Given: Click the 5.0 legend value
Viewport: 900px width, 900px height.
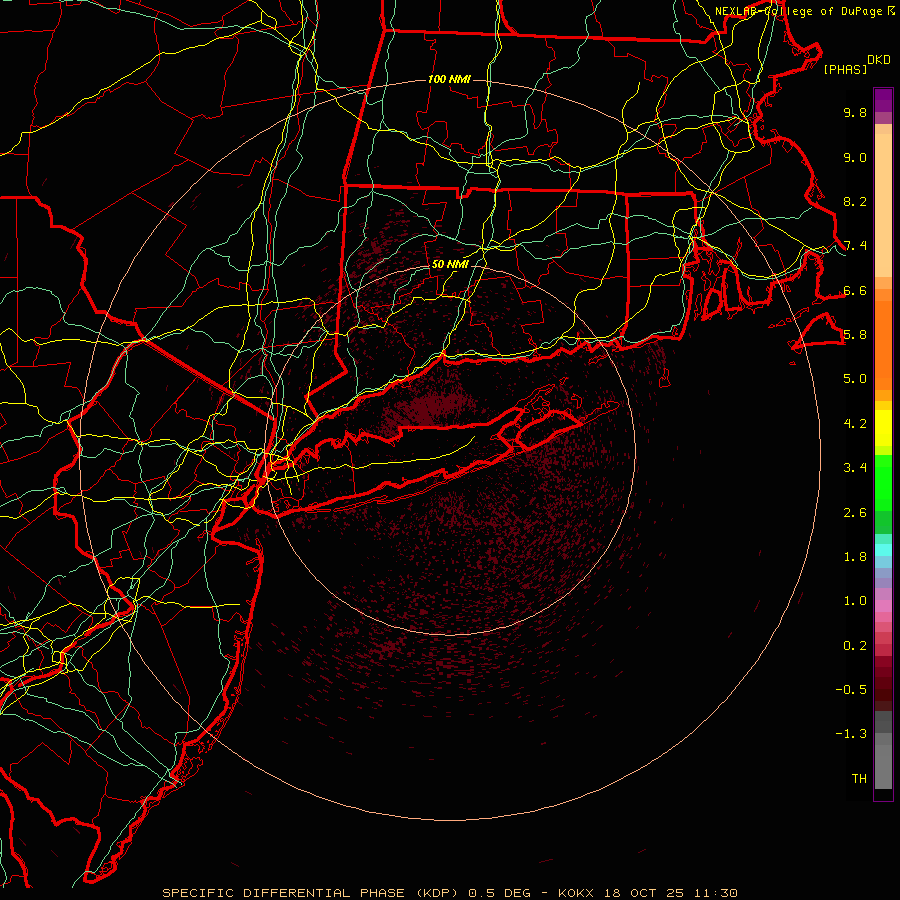Looking at the screenshot, I should pyautogui.click(x=855, y=379).
